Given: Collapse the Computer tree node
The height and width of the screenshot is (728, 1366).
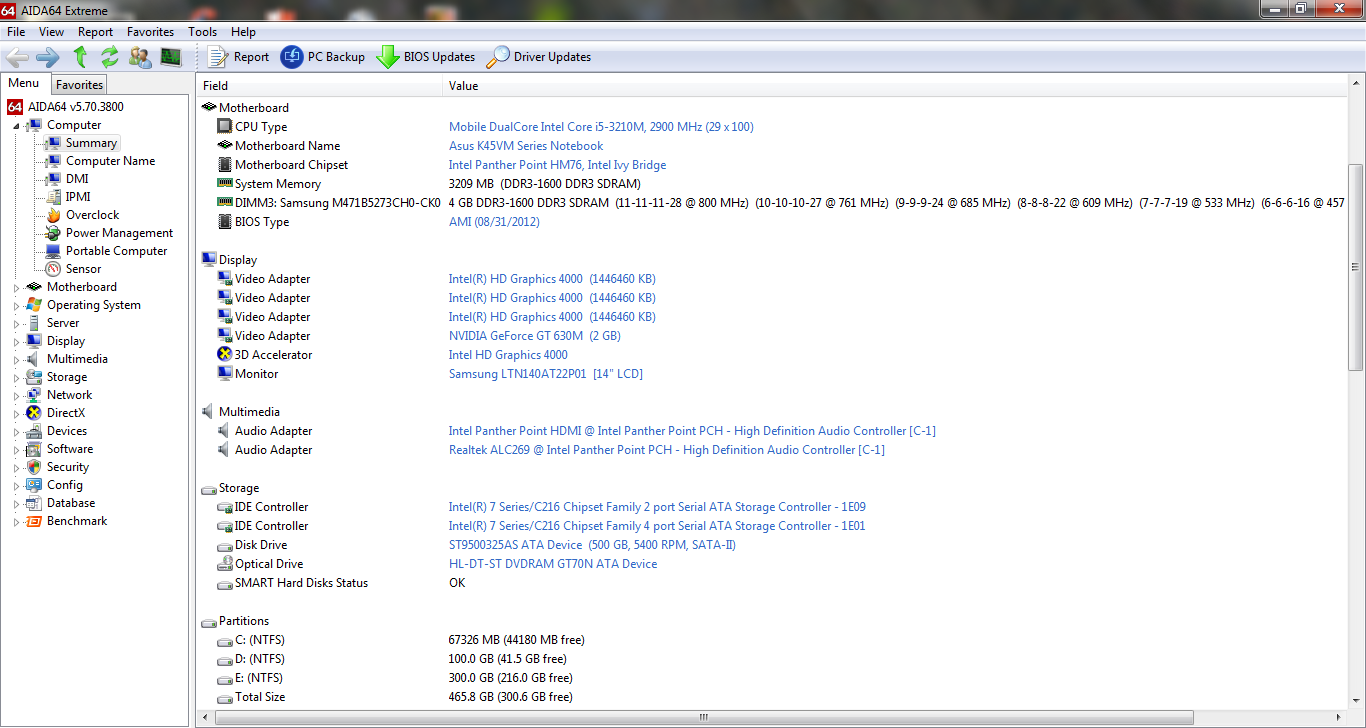Looking at the screenshot, I should (x=16, y=126).
